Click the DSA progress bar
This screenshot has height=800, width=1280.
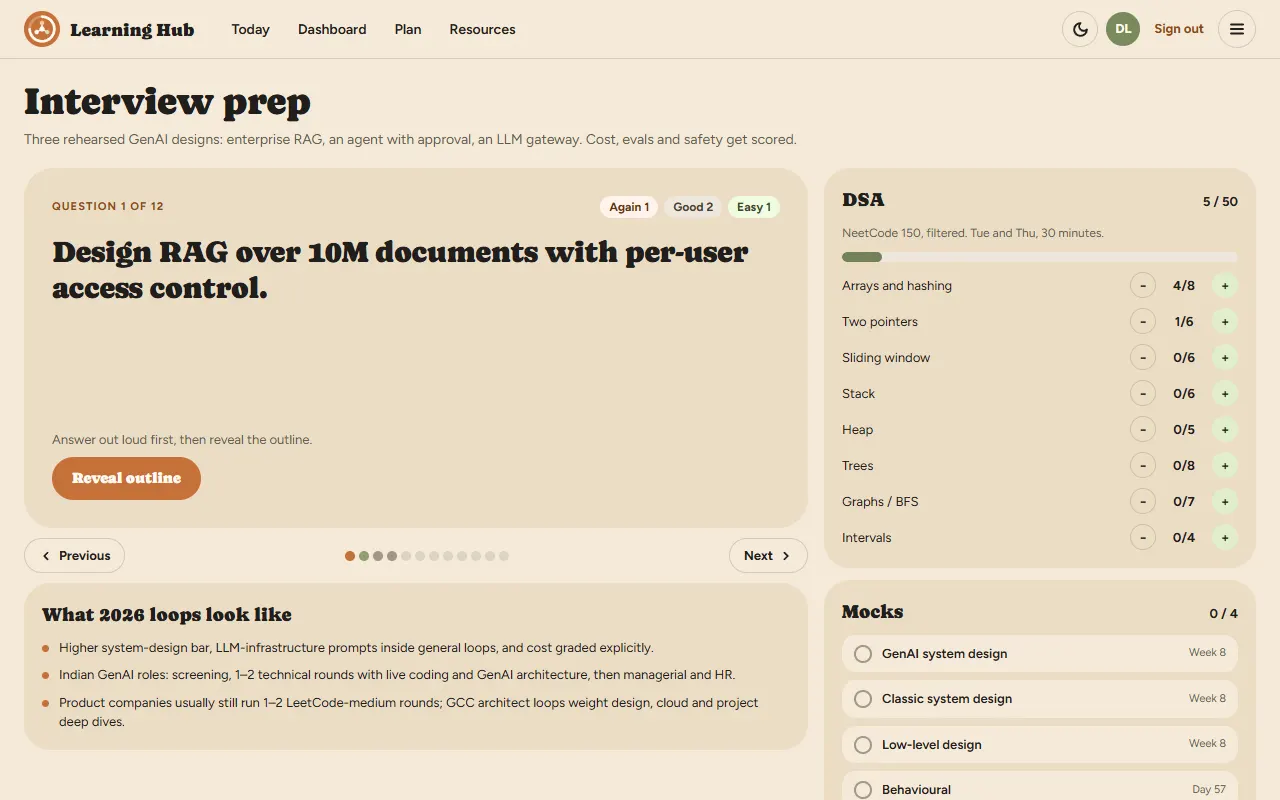[1040, 257]
